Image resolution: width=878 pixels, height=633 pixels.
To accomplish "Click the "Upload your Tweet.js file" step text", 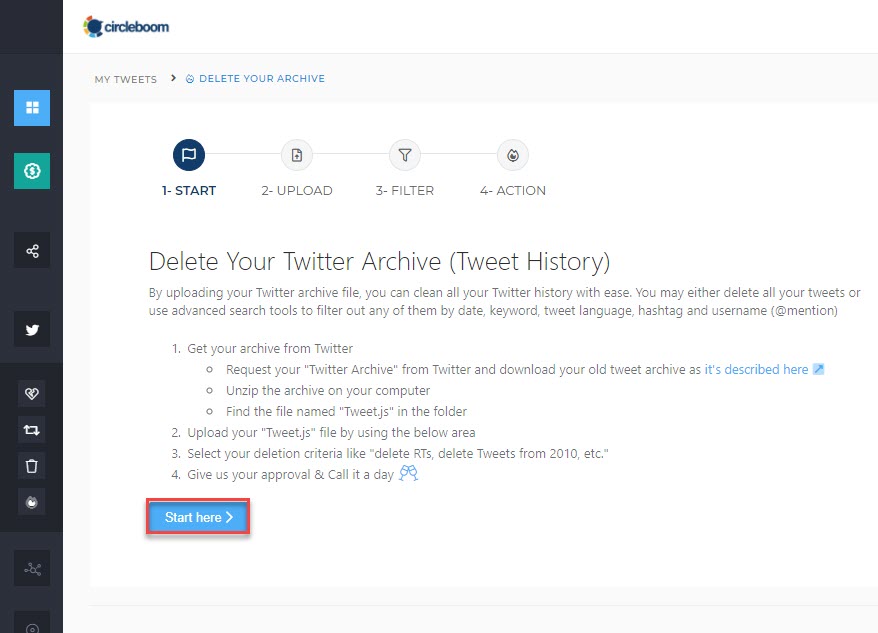I will pos(331,432).
